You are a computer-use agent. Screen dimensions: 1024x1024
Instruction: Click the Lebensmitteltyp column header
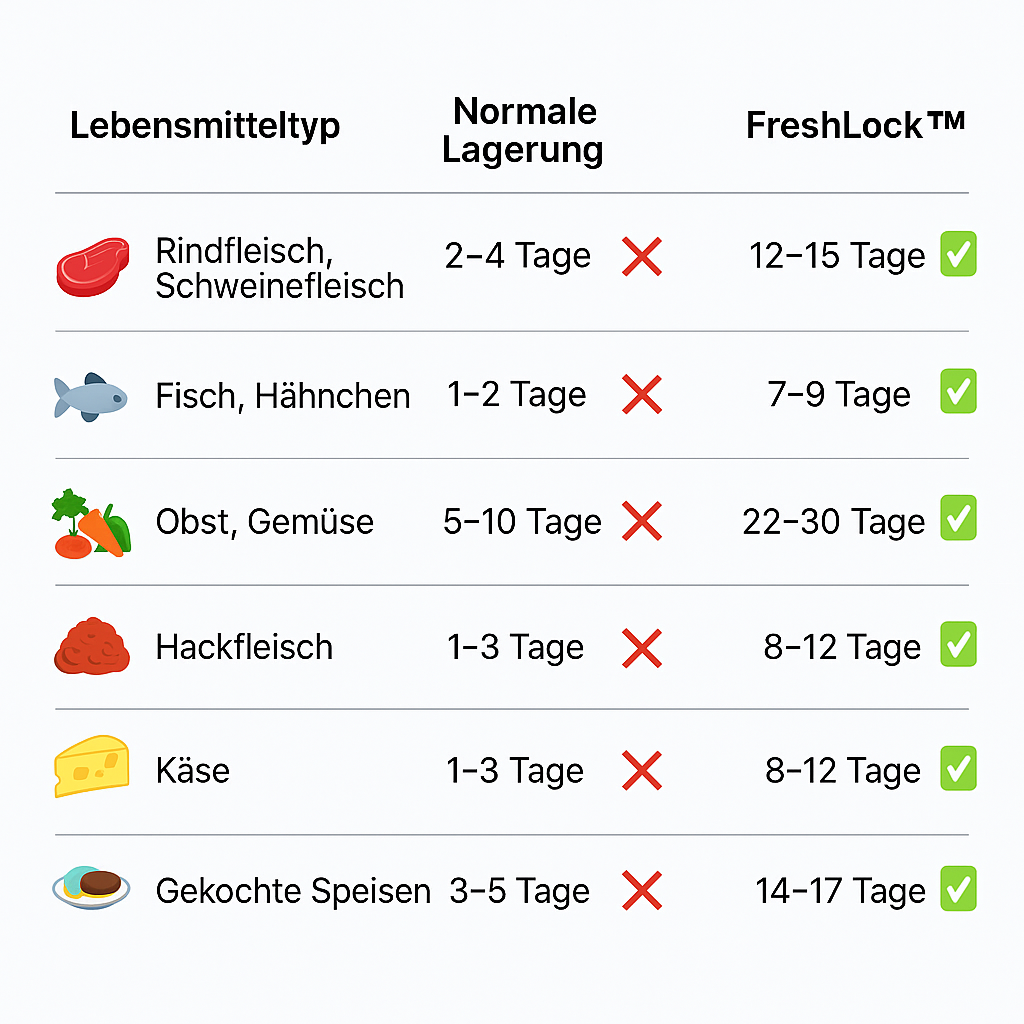[205, 127]
